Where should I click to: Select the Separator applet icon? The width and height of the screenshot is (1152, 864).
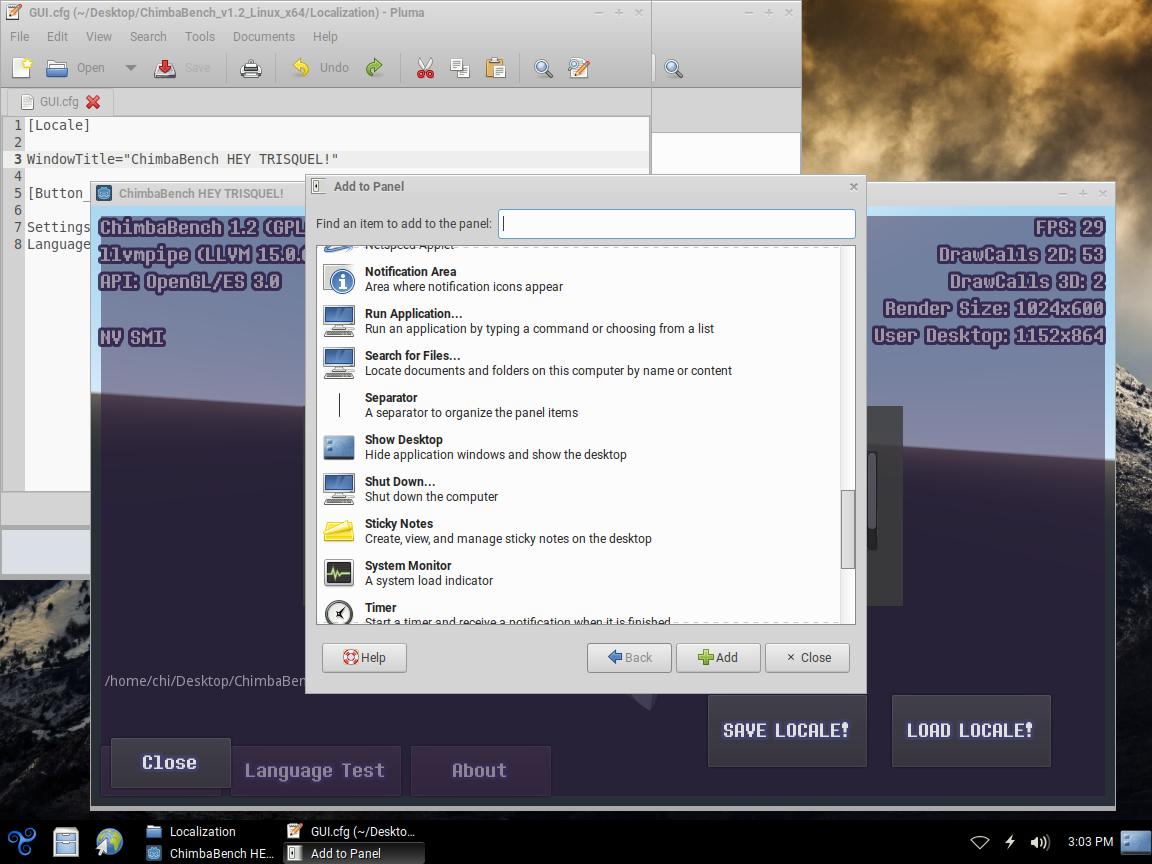click(x=339, y=405)
